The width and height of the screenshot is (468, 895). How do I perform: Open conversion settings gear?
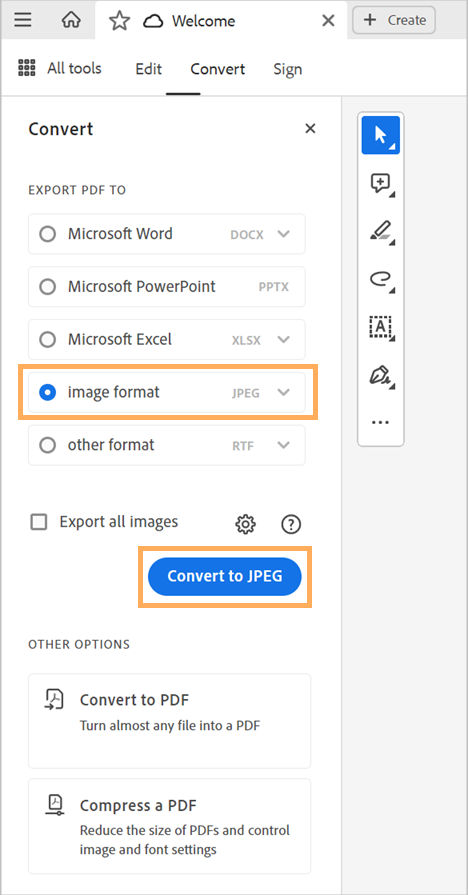[245, 523]
